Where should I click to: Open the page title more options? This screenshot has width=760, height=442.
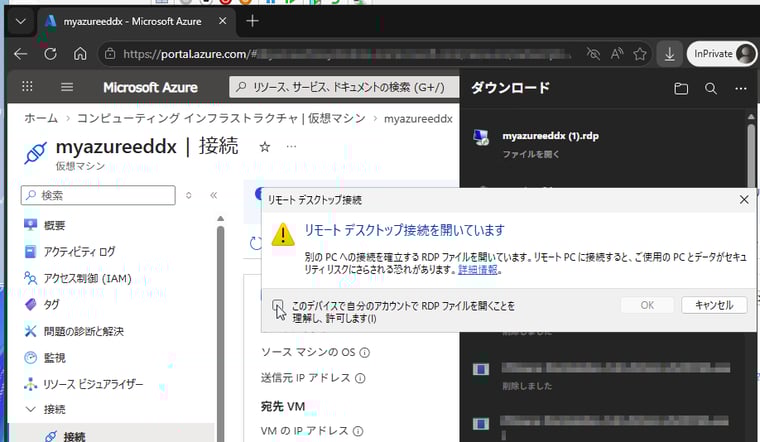coord(291,146)
